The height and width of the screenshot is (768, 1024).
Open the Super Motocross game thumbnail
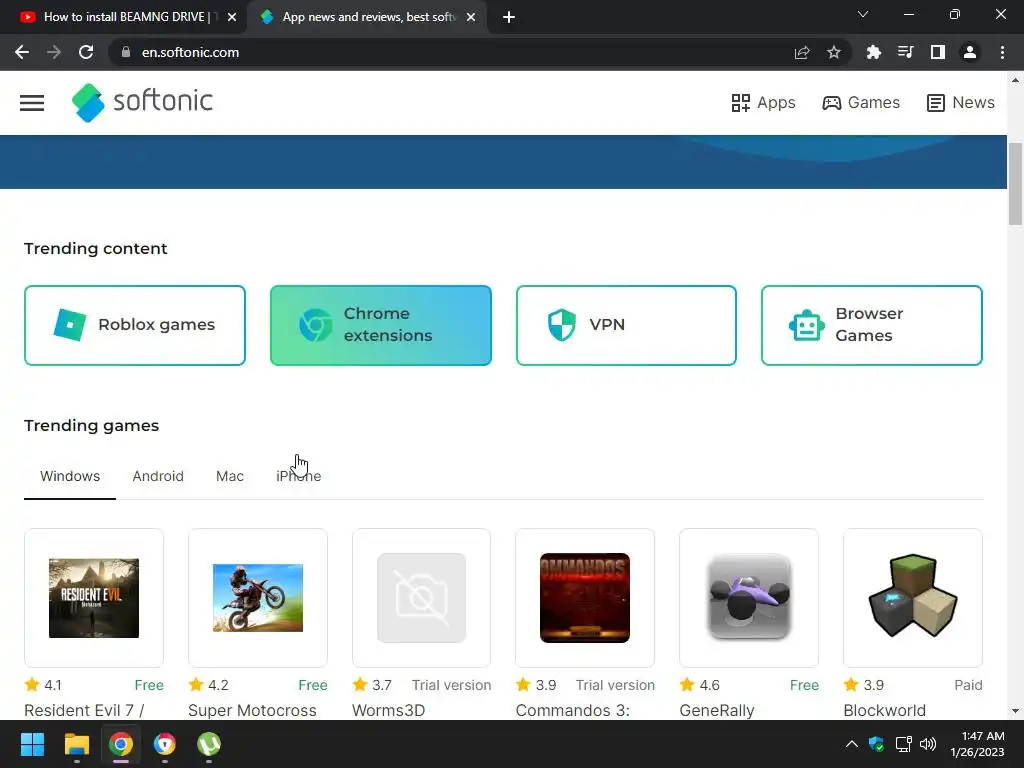(x=258, y=598)
